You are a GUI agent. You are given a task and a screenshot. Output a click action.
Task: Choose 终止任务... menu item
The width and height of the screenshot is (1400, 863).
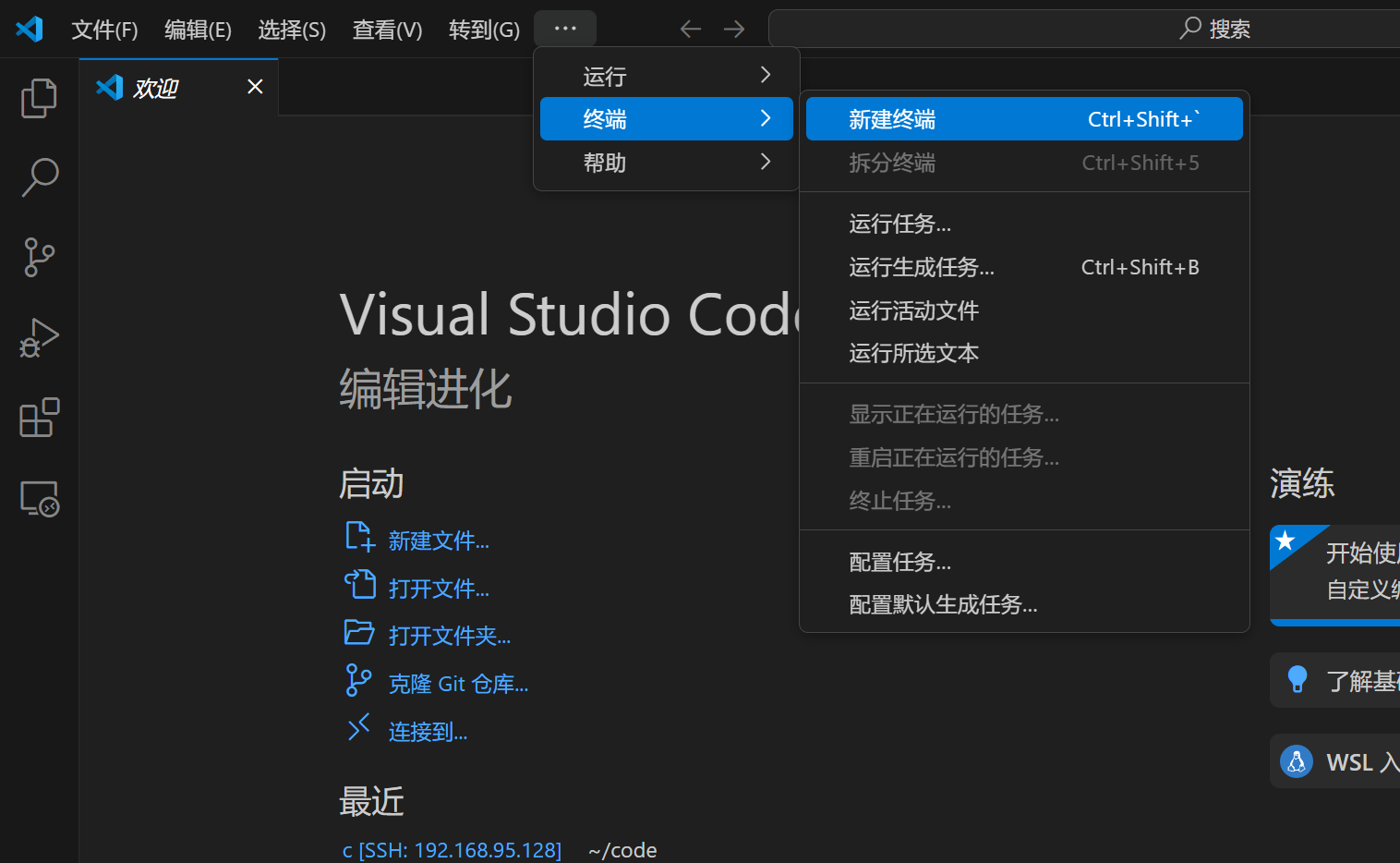click(1024, 501)
